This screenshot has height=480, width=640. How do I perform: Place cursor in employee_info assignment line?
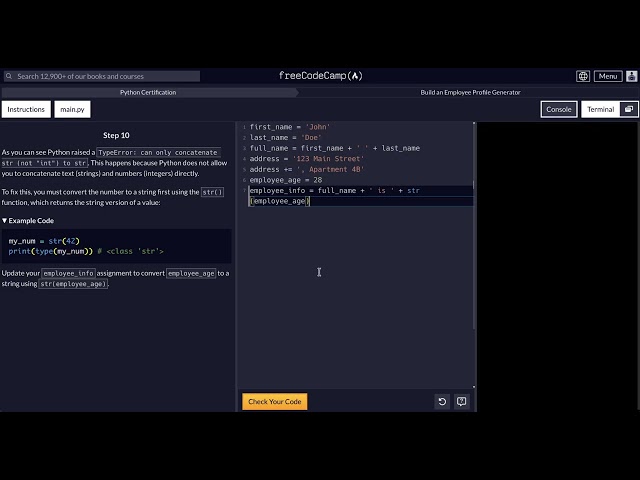[335, 191]
